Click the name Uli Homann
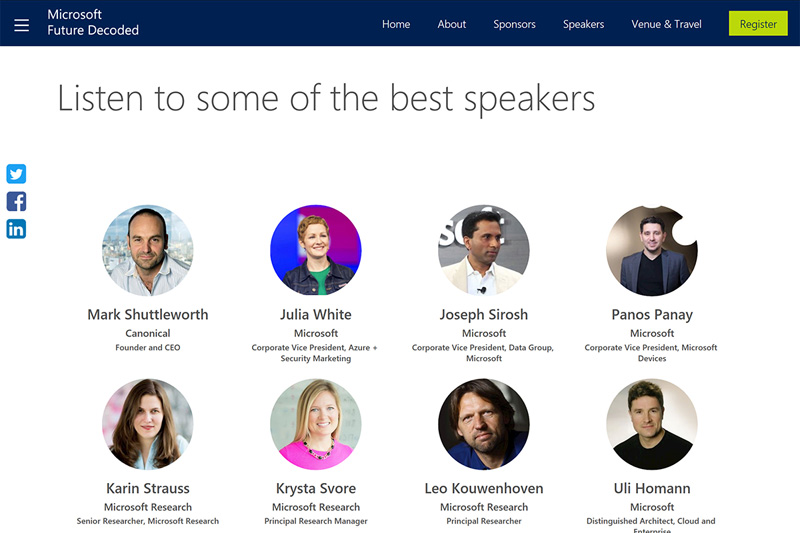Image resolution: width=800 pixels, height=533 pixels. tap(652, 488)
